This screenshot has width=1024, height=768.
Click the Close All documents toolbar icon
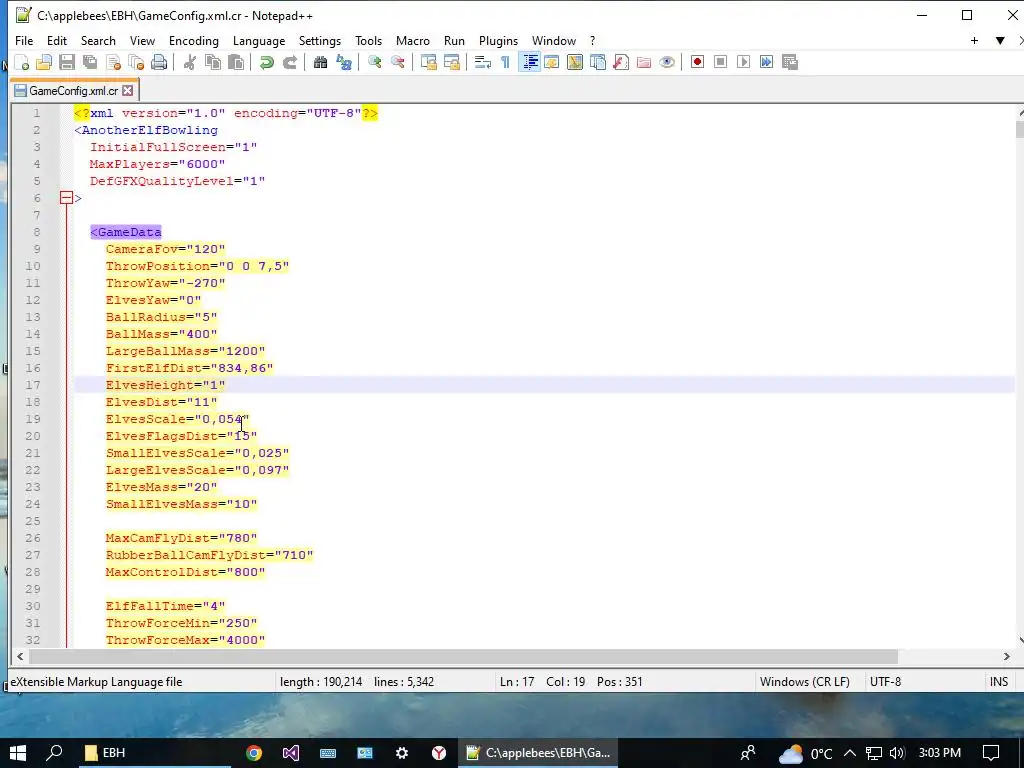pyautogui.click(x=136, y=62)
